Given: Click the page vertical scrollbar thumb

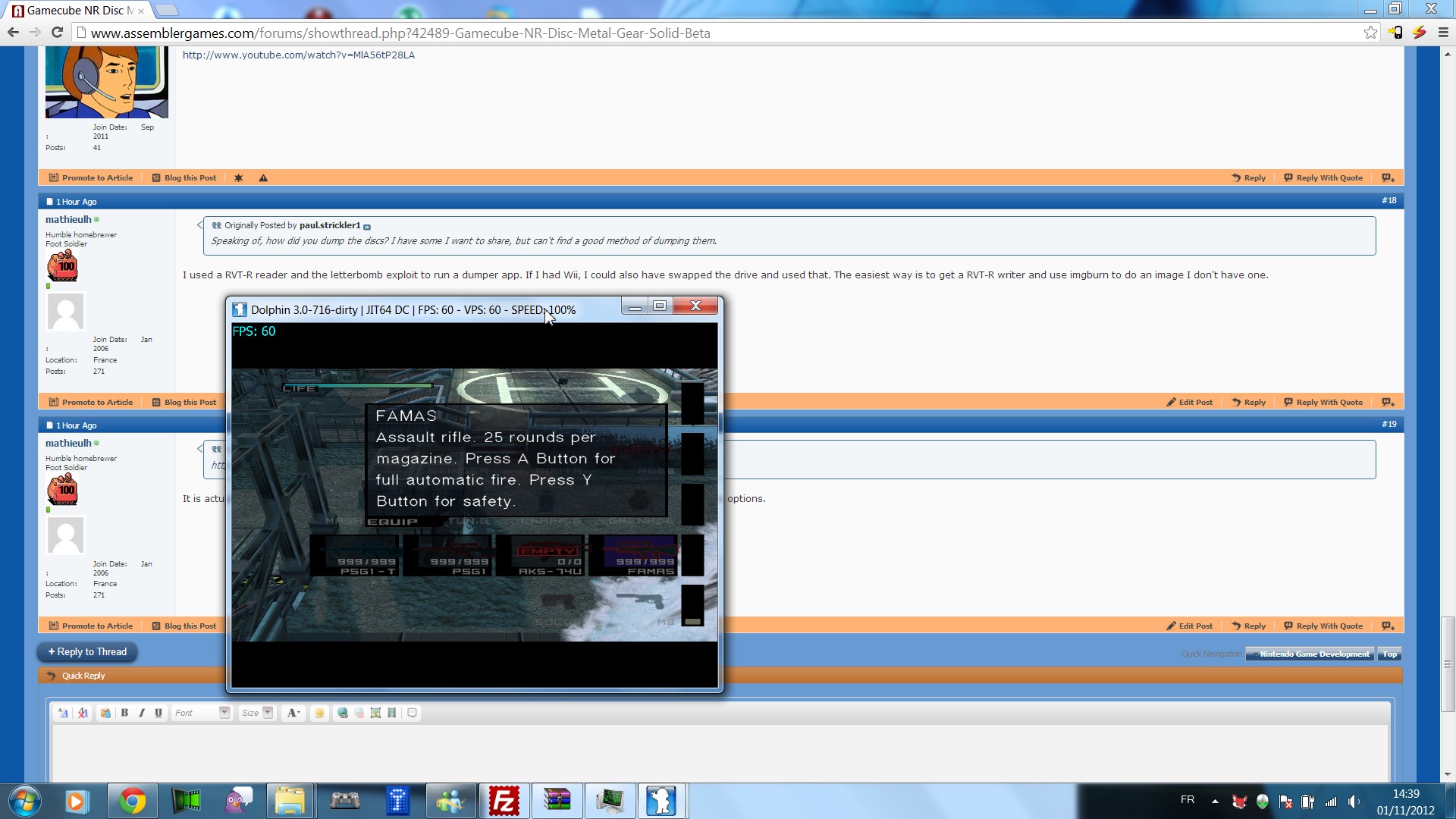Looking at the screenshot, I should (1448, 664).
